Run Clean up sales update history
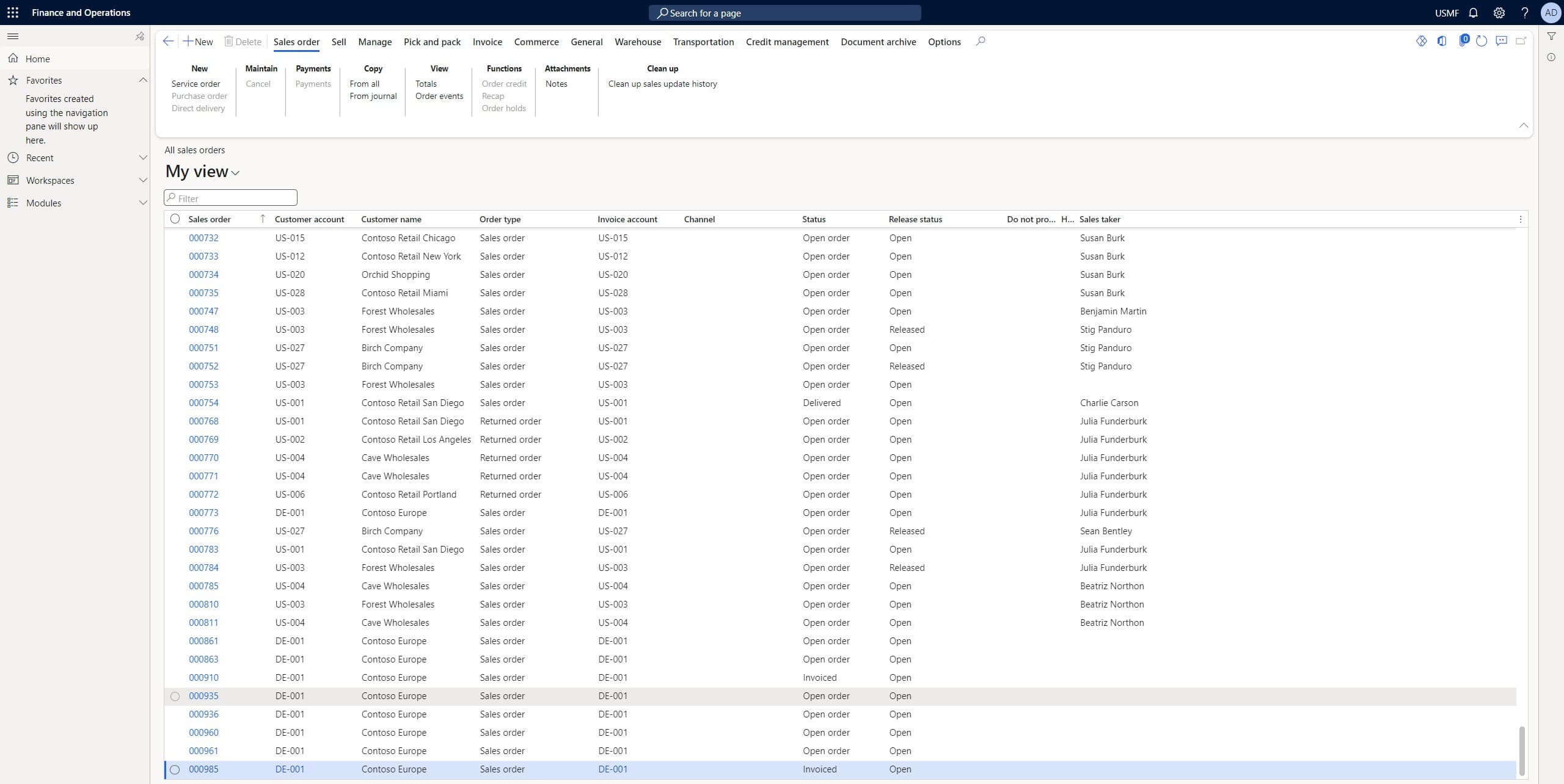 [662, 84]
